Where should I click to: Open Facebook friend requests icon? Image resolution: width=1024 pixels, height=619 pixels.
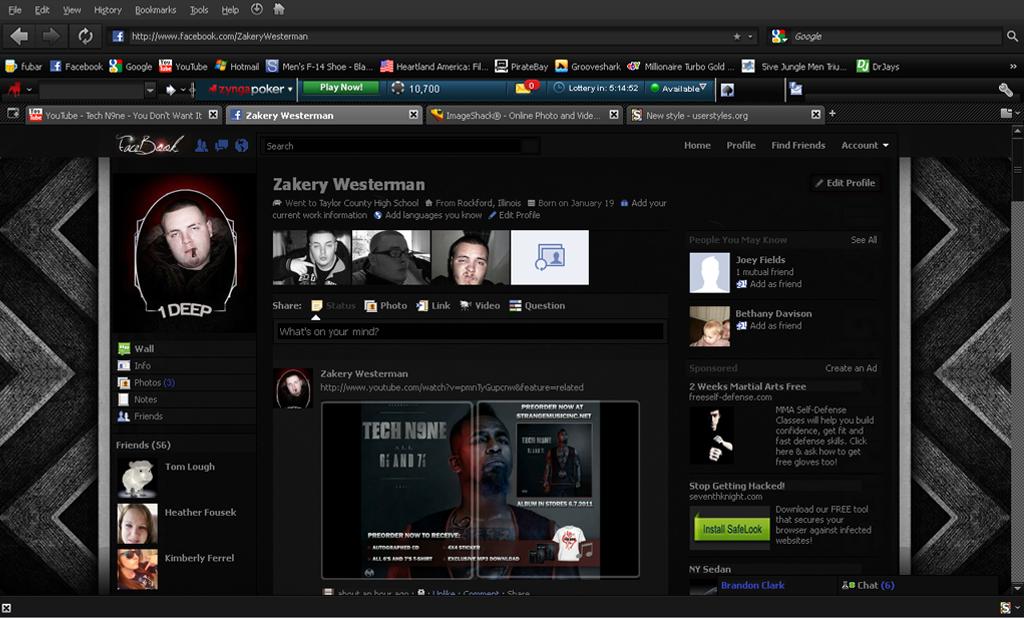tap(201, 146)
